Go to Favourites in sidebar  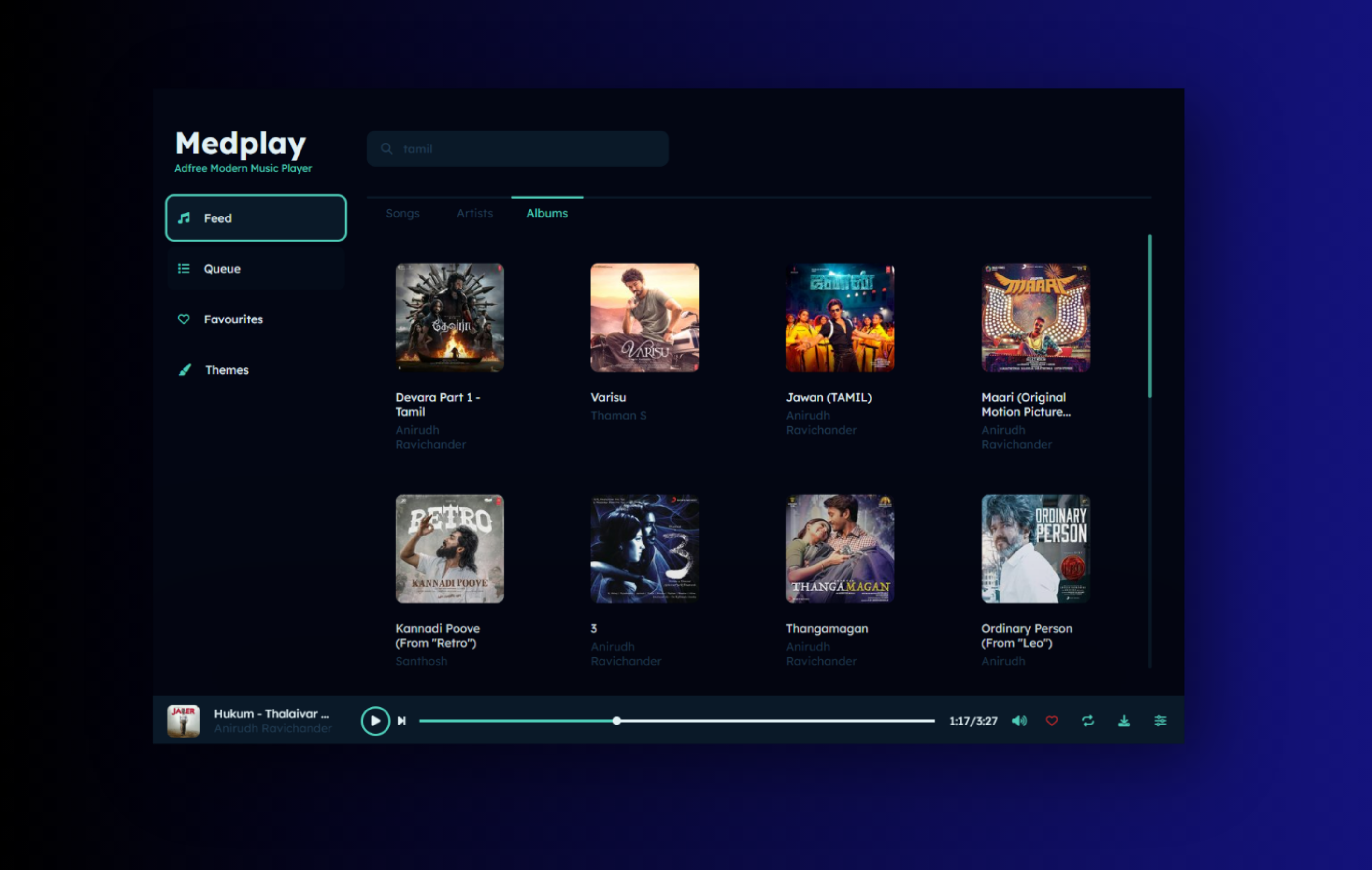256,319
